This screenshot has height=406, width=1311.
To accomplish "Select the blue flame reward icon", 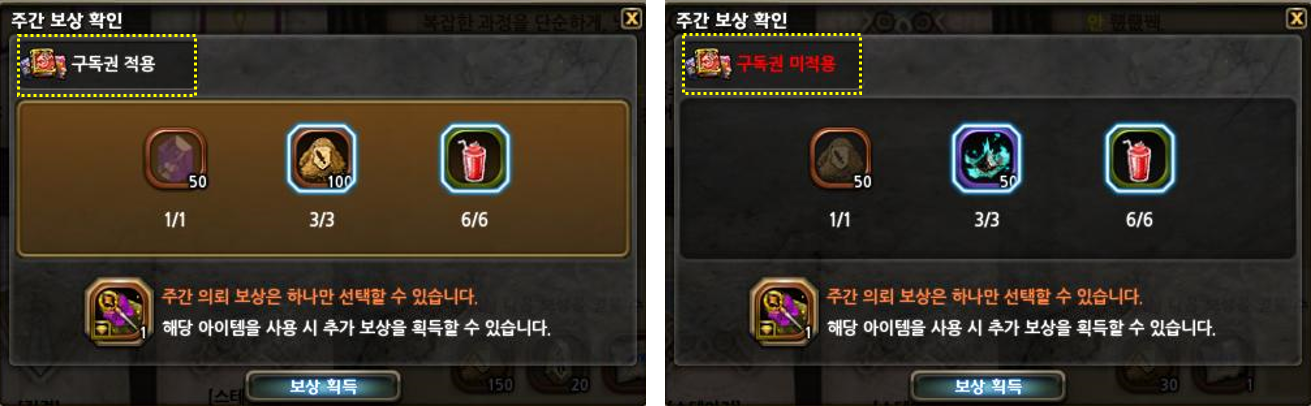I will pyautogui.click(x=985, y=158).
